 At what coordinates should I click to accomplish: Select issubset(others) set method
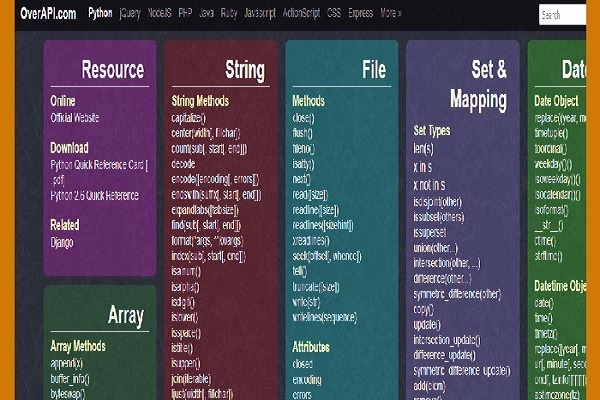439,217
